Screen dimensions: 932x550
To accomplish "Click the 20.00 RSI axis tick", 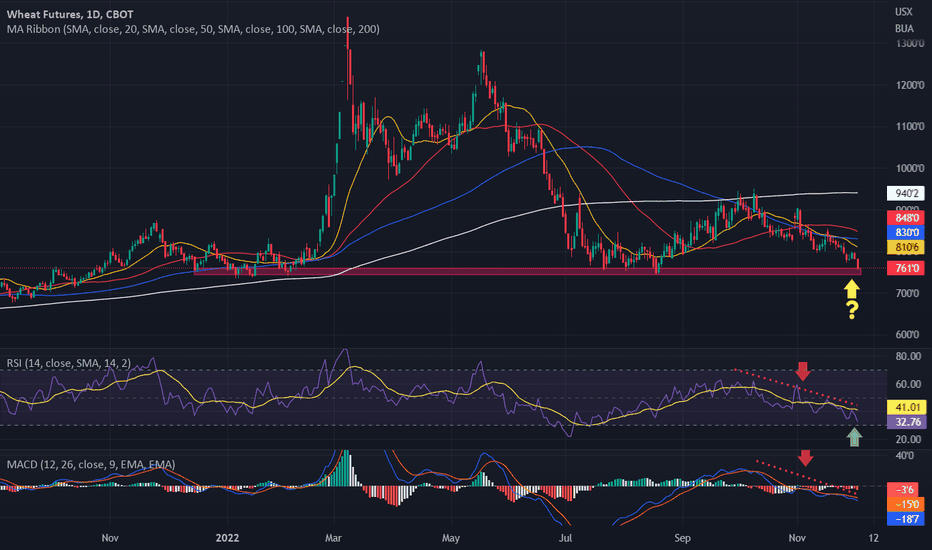I will click(908, 439).
